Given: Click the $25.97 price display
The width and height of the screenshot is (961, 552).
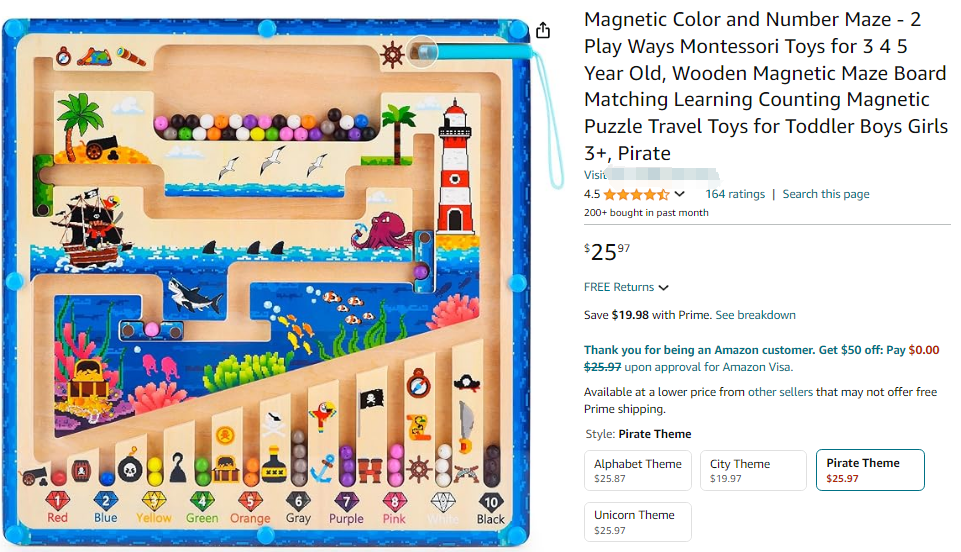Looking at the screenshot, I should pyautogui.click(x=607, y=251).
